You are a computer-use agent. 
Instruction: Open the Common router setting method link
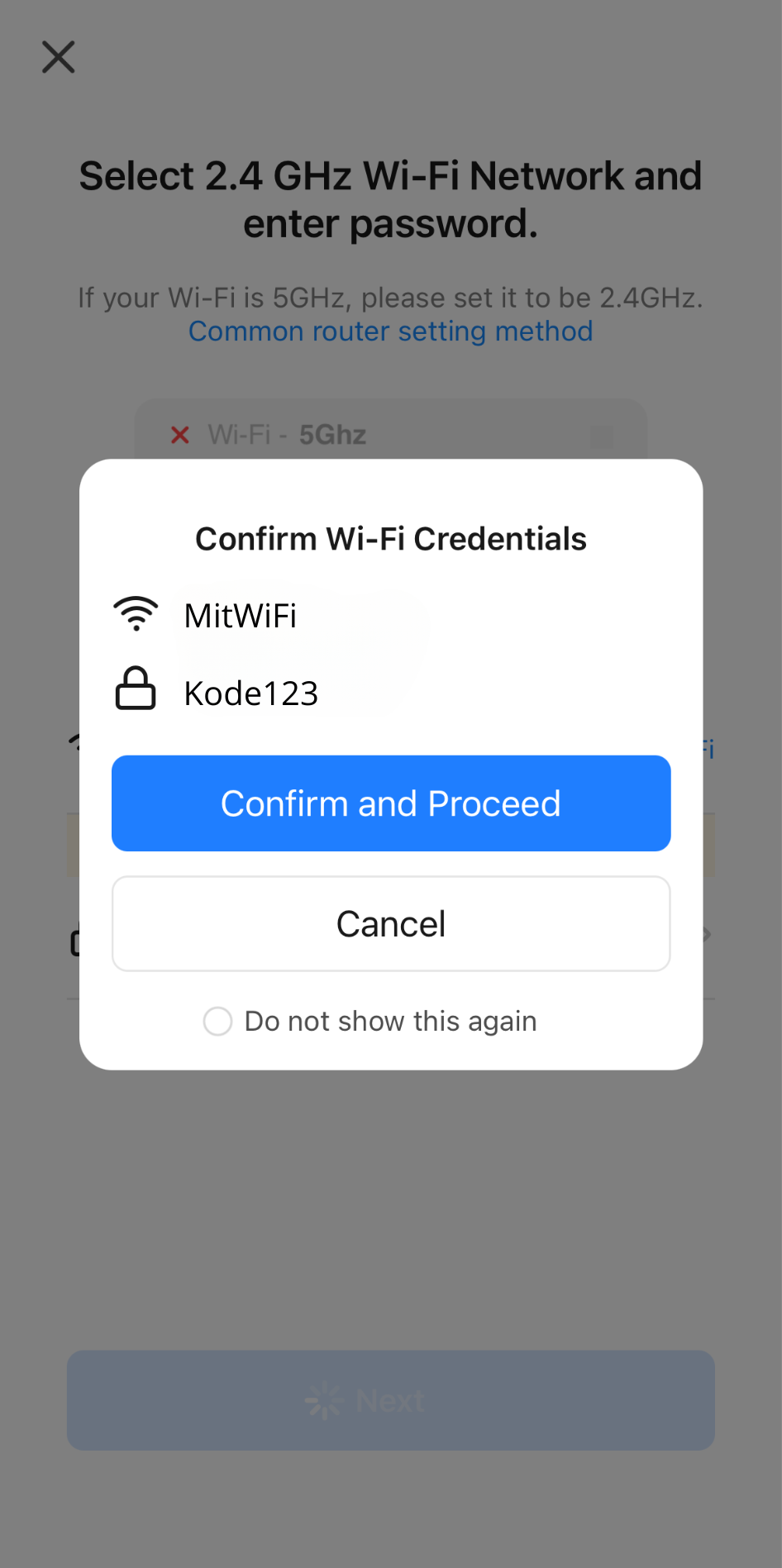pos(390,331)
